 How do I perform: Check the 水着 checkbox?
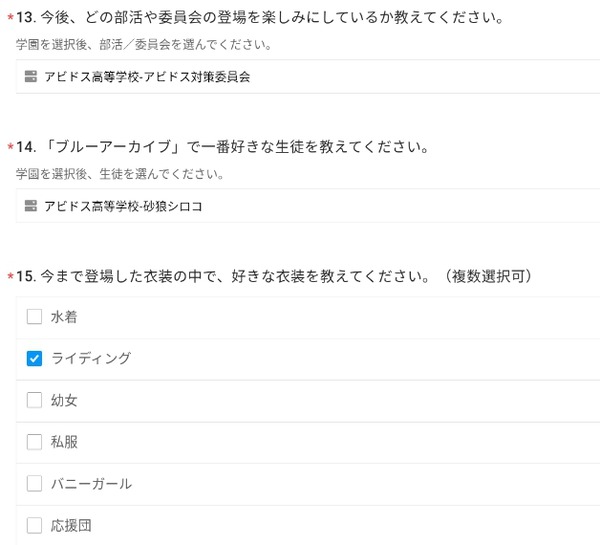tap(34, 317)
